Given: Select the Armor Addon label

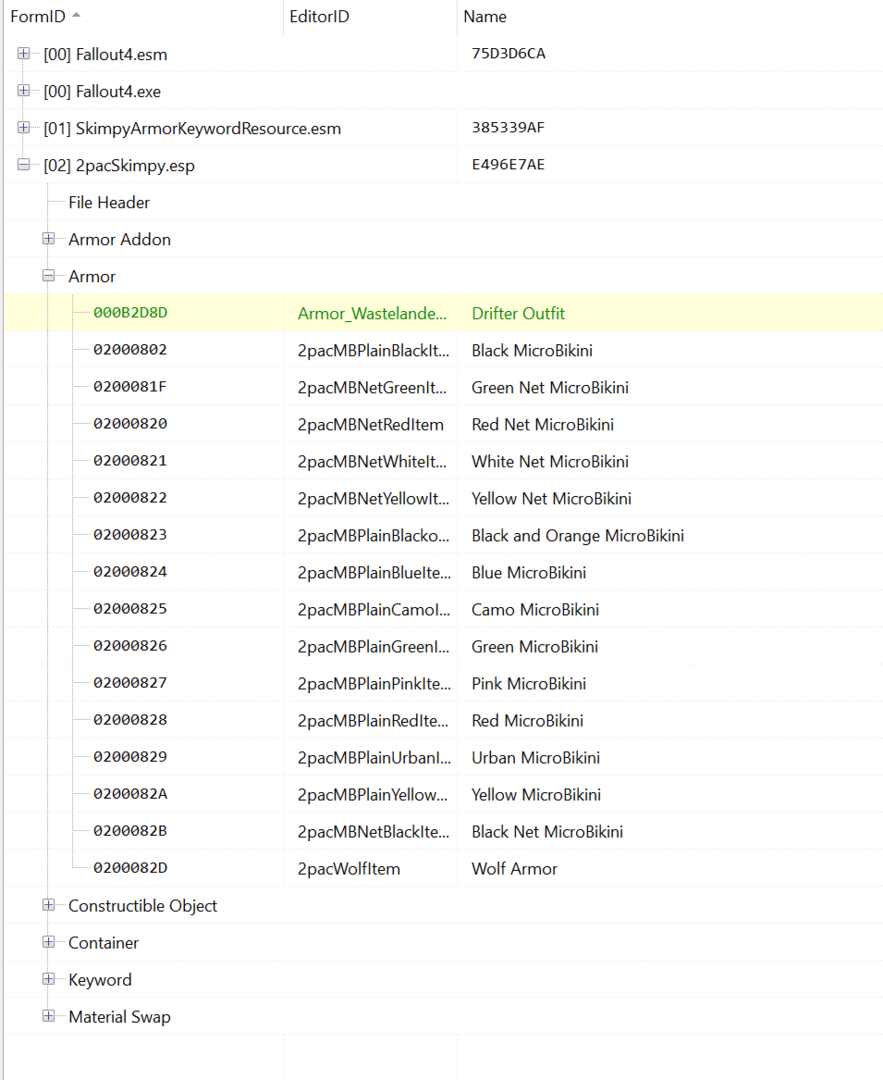Looking at the screenshot, I should [119, 240].
